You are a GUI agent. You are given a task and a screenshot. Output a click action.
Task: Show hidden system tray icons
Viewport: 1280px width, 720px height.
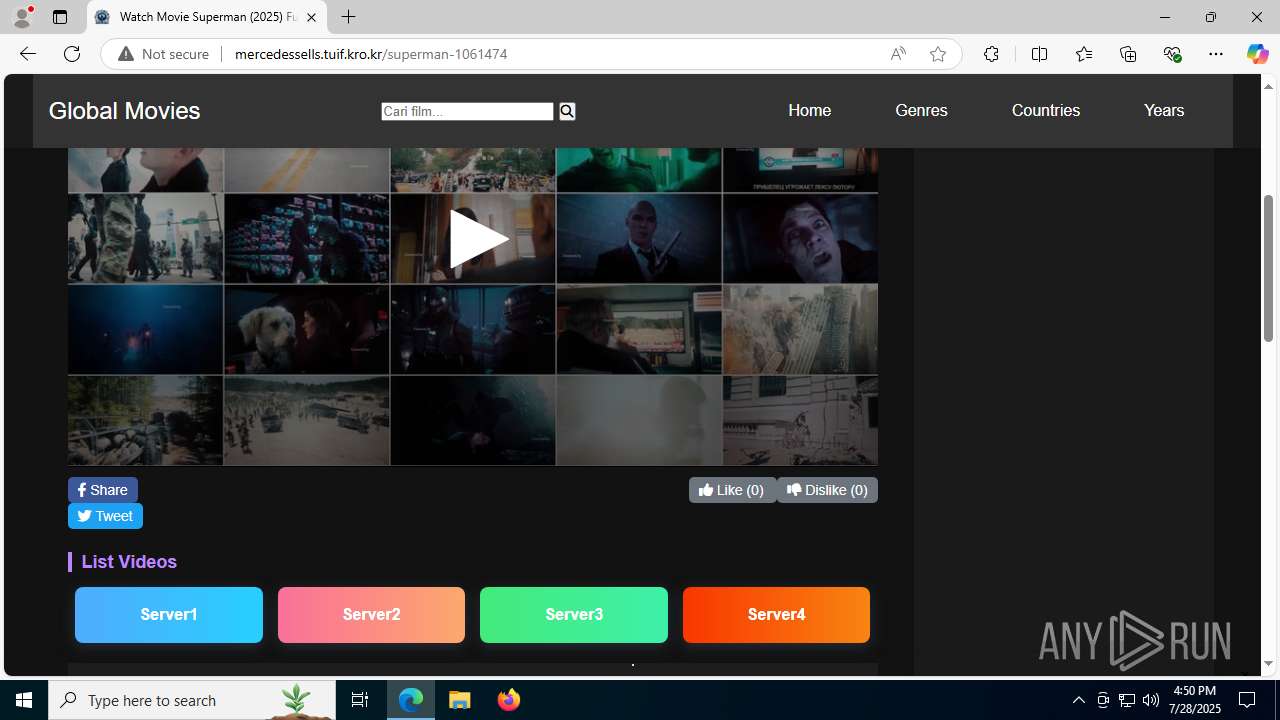[1078, 700]
